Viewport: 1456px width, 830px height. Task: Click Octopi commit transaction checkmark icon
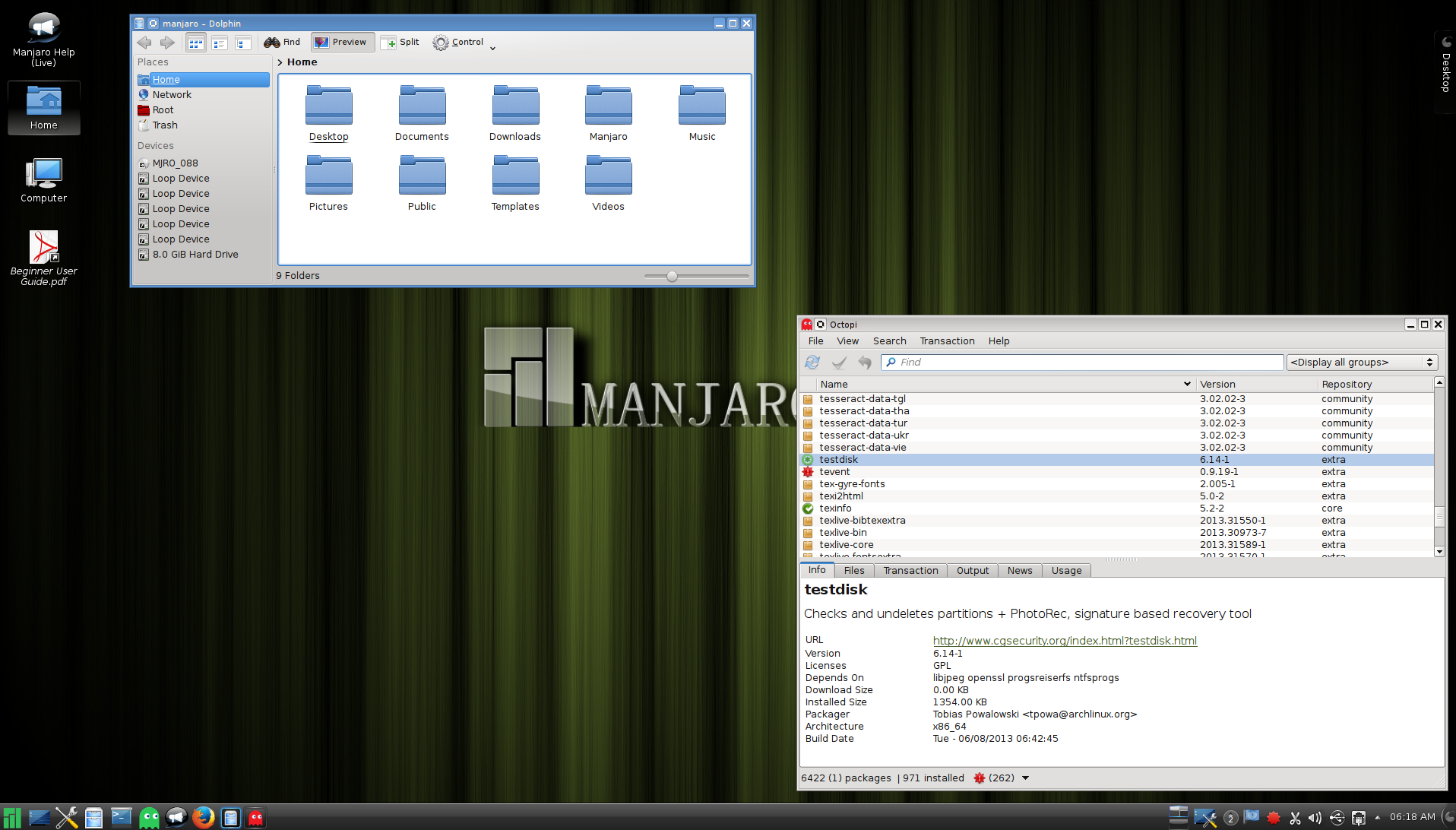pyautogui.click(x=839, y=363)
